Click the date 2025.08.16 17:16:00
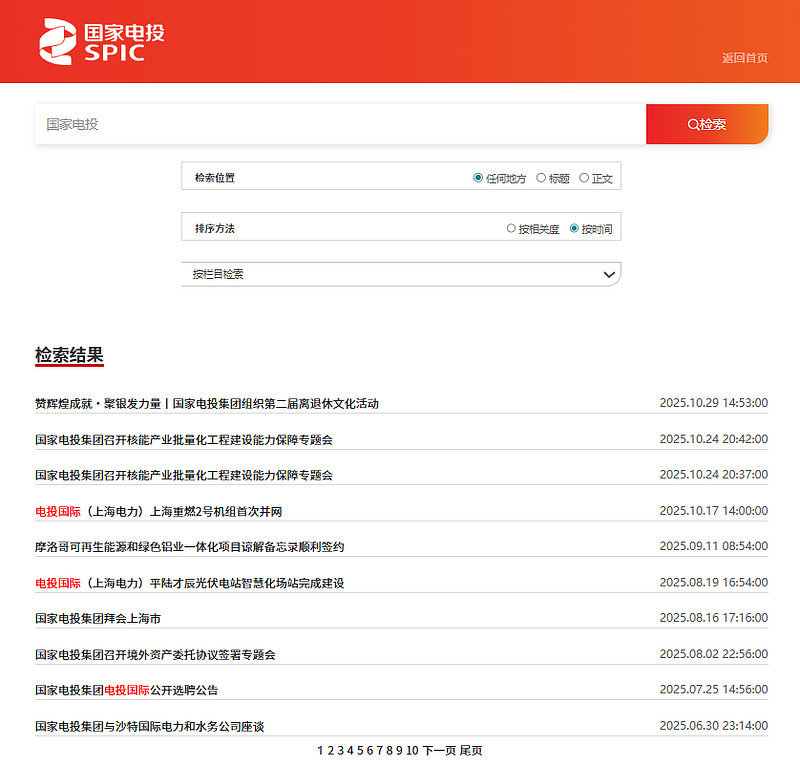The image size is (800, 766). [714, 618]
